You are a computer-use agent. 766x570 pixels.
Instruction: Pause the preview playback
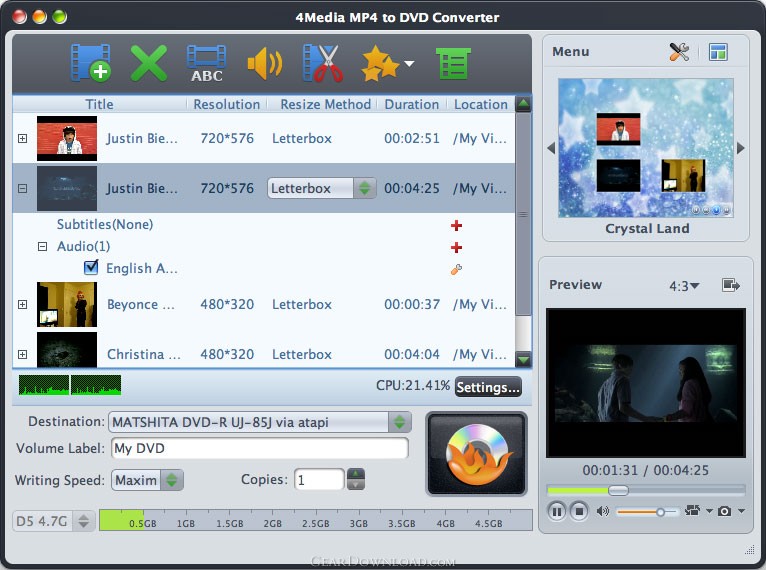pyautogui.click(x=556, y=511)
